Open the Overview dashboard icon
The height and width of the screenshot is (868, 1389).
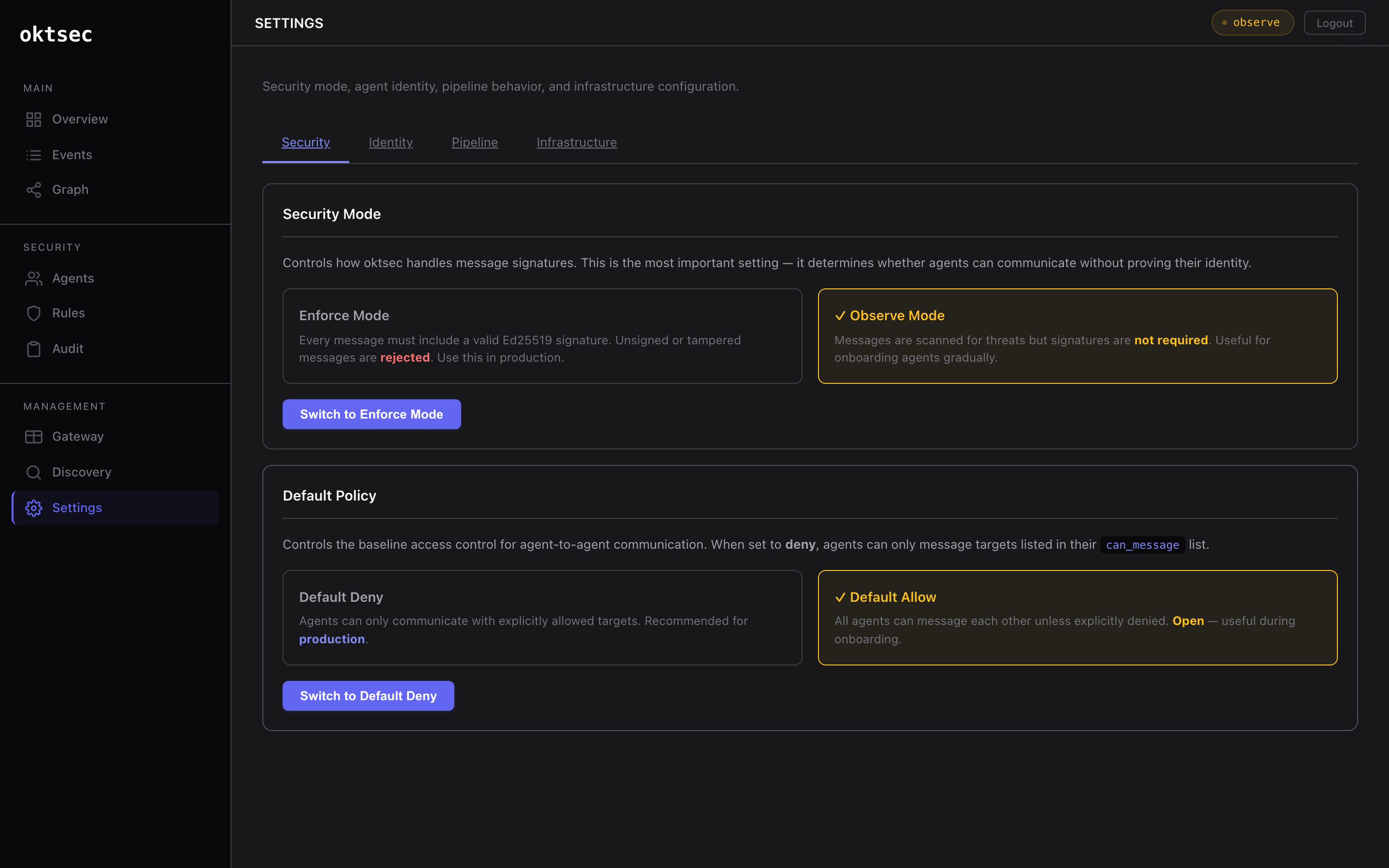[x=33, y=120]
